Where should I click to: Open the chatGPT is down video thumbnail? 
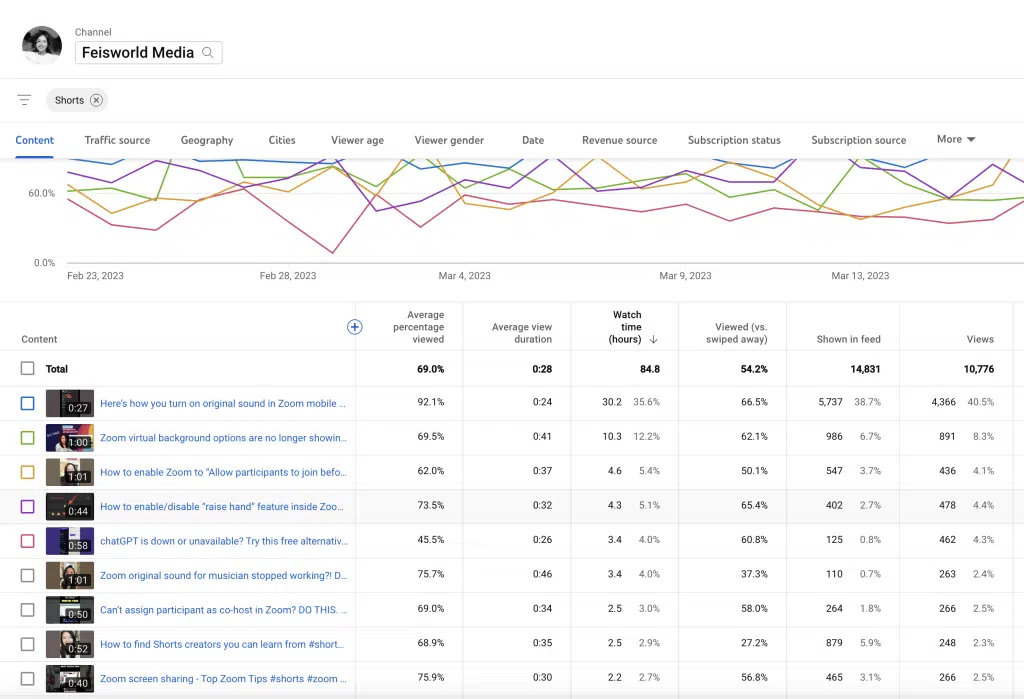click(x=70, y=541)
